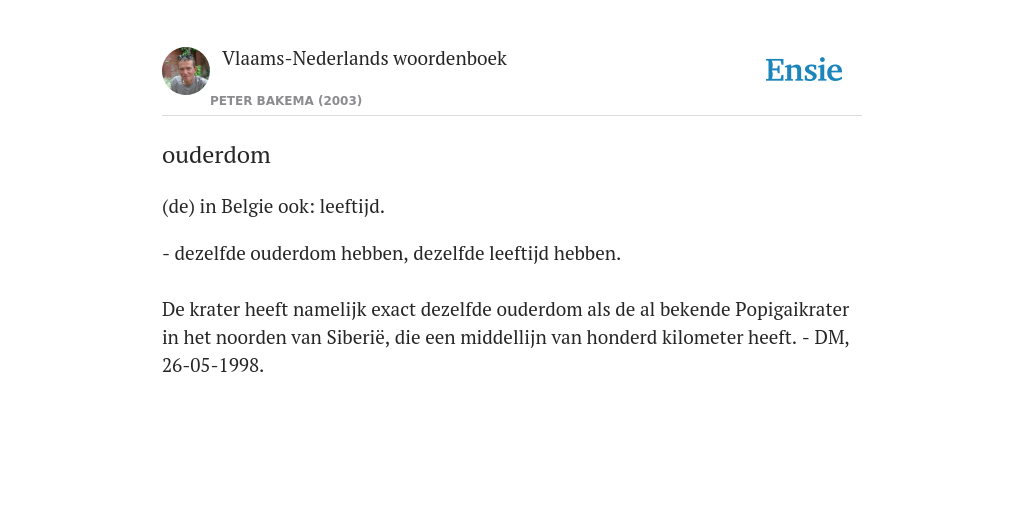Click the words dezelfde leeftijd hebben
The width and height of the screenshot is (1024, 512).
pos(515,253)
